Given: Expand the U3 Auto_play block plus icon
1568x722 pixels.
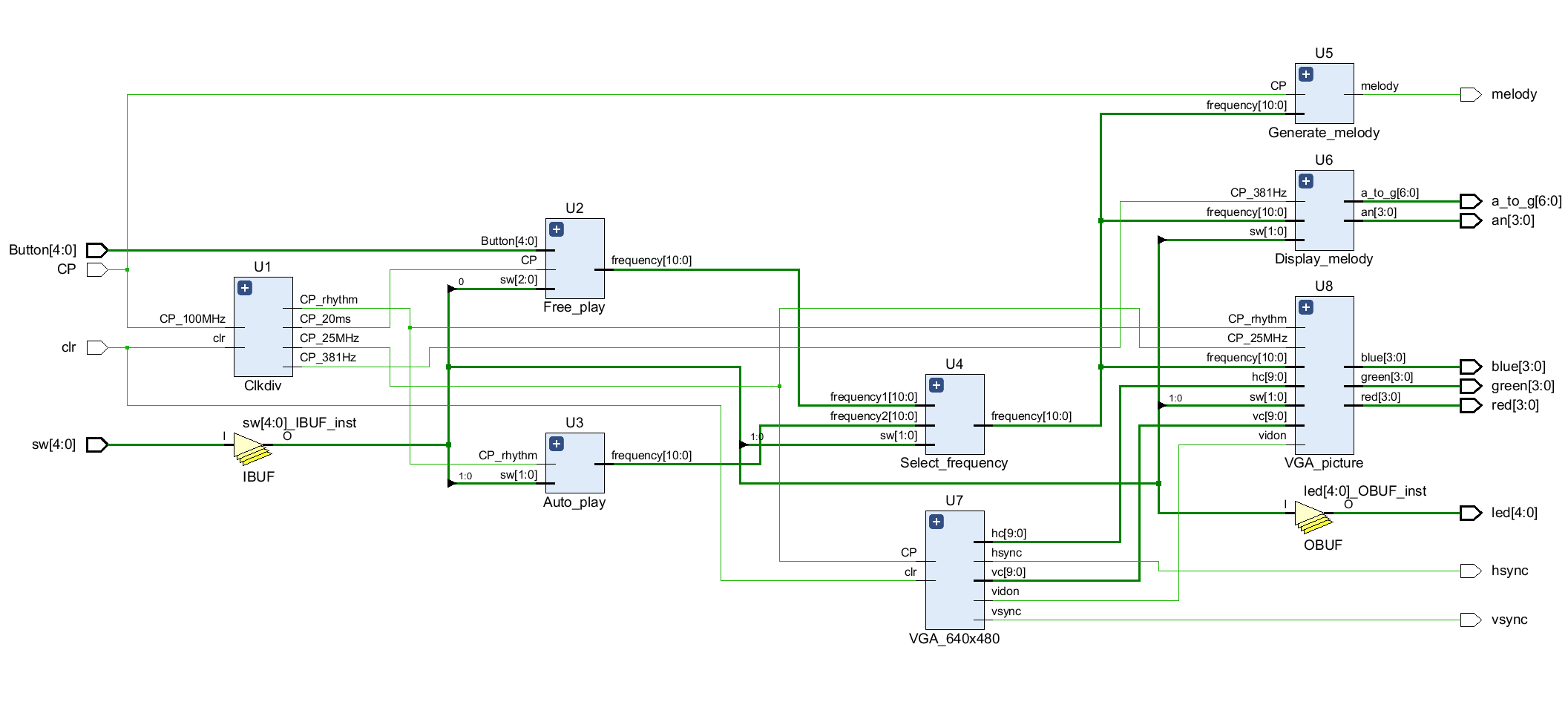Looking at the screenshot, I should 556,444.
